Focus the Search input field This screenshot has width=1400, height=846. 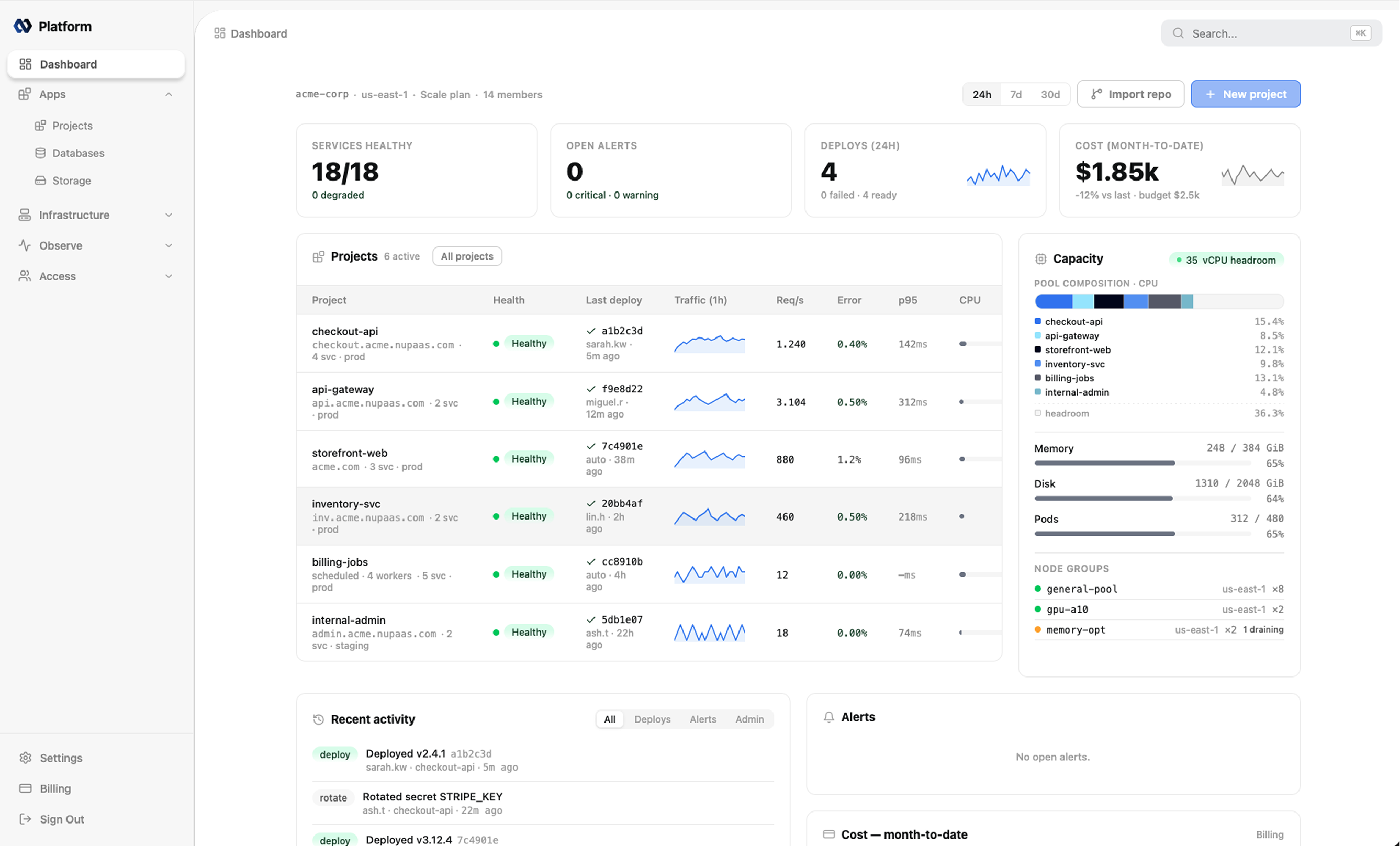[1271, 33]
